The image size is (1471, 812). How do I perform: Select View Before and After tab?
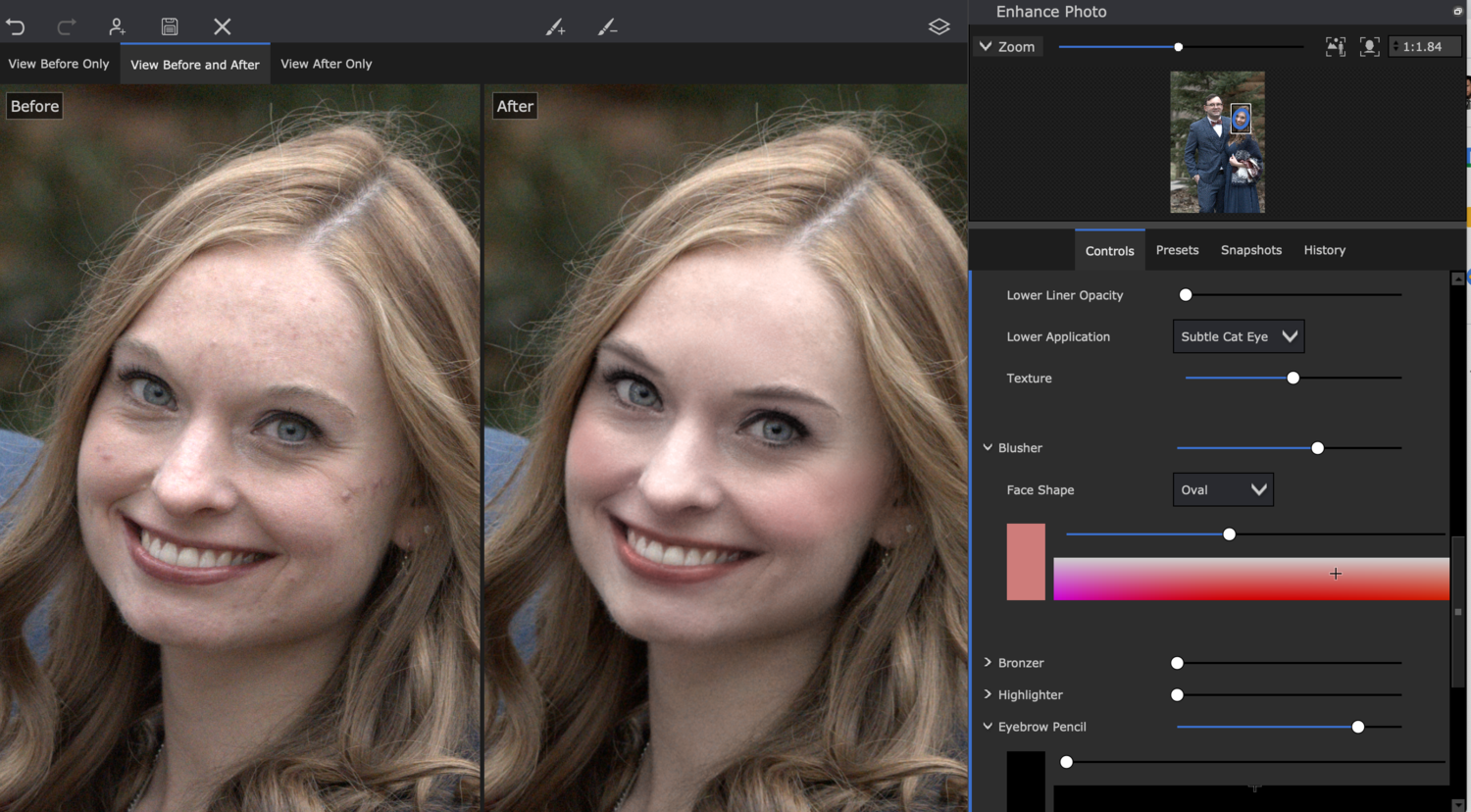point(195,64)
